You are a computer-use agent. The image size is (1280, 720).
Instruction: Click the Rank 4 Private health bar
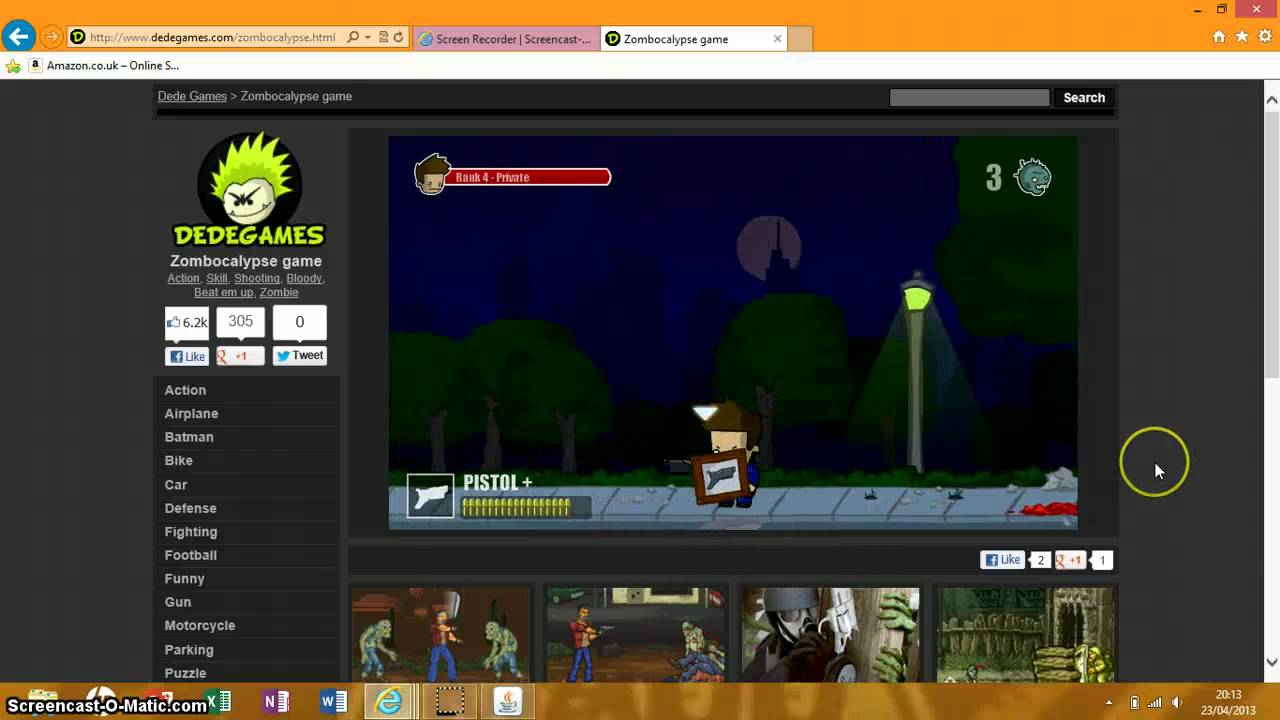point(529,177)
